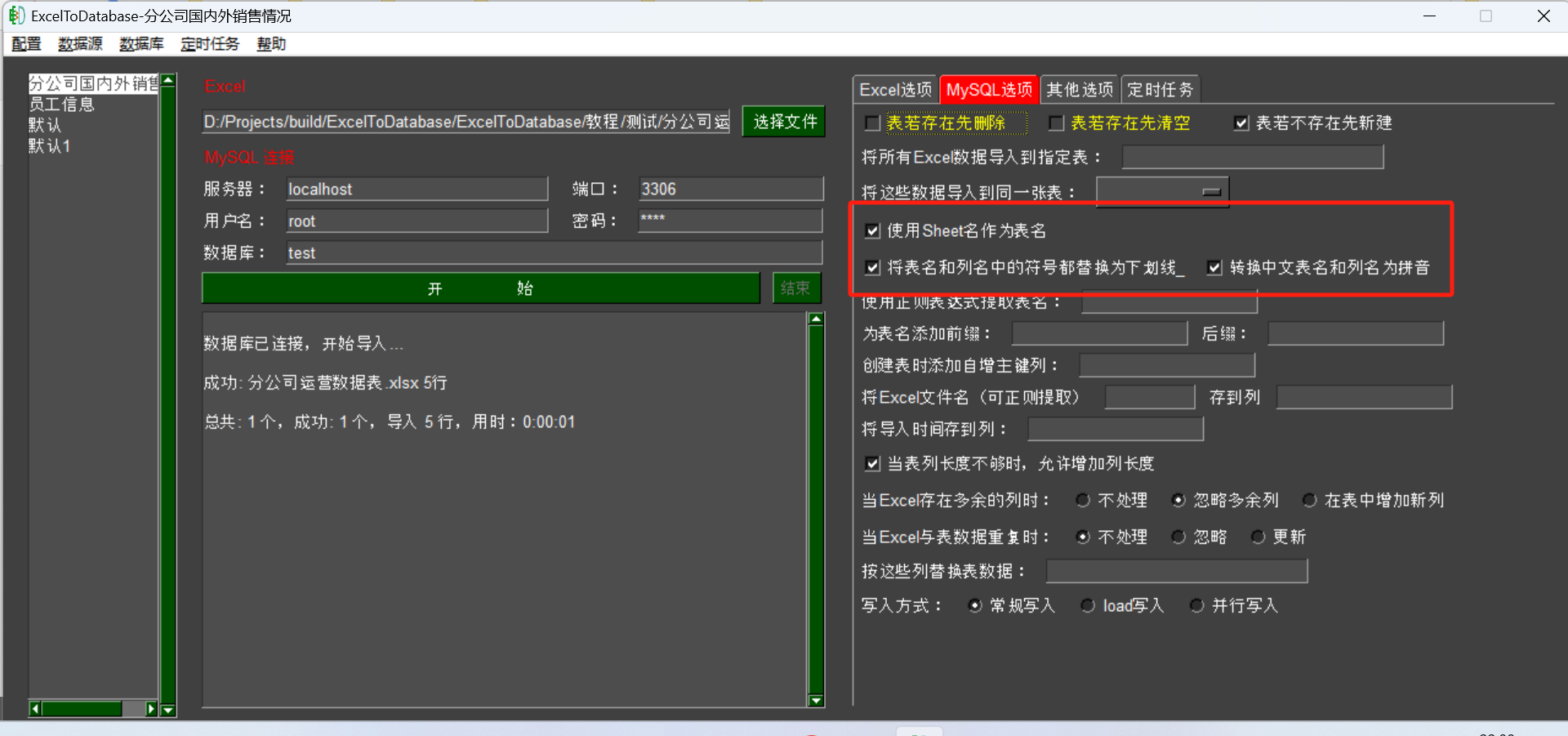The width and height of the screenshot is (1568, 736).
Task: Click 将所有Excel数据导入到指定表 input field
Action: [x=1253, y=157]
